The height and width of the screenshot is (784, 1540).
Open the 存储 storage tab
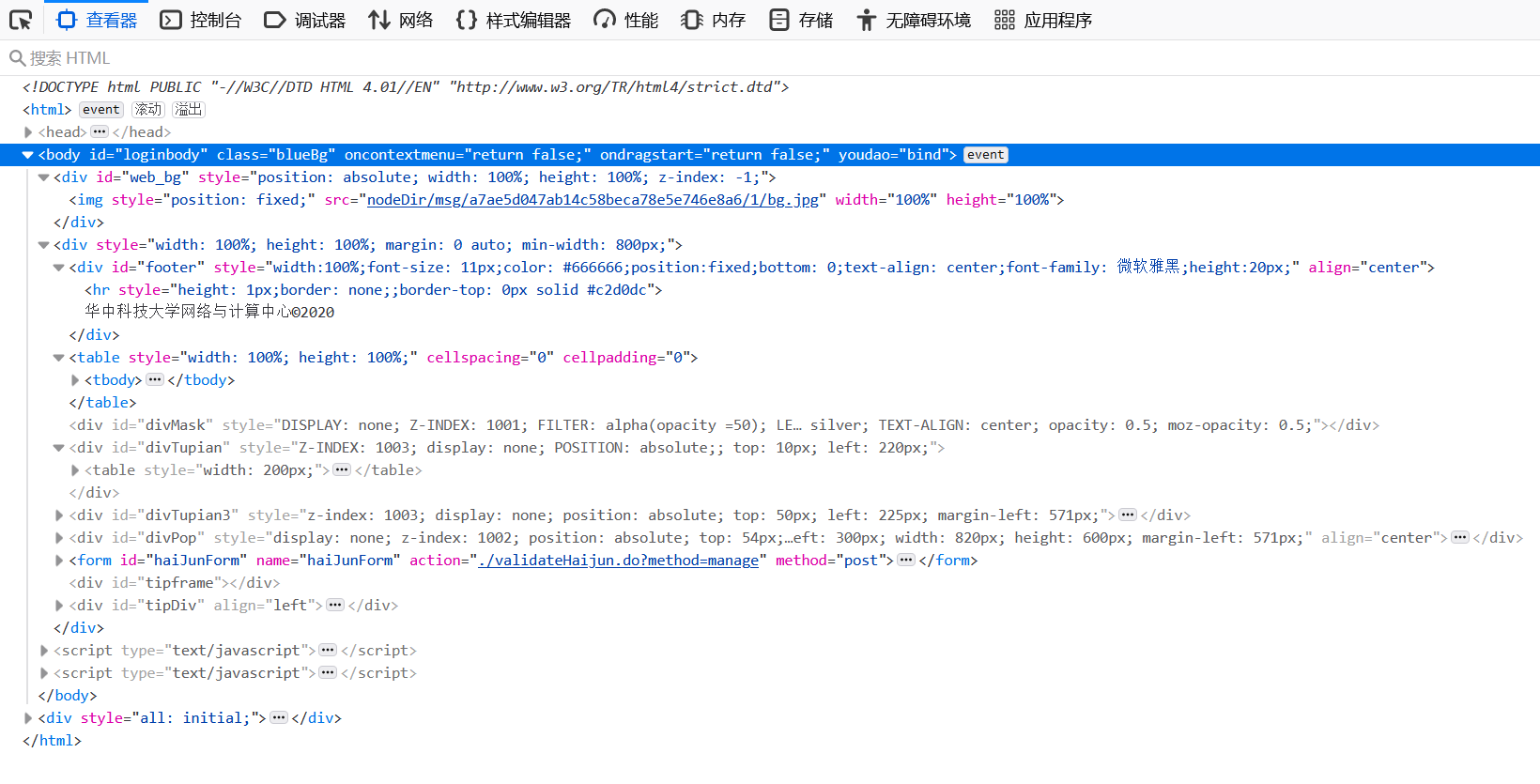pos(801,20)
